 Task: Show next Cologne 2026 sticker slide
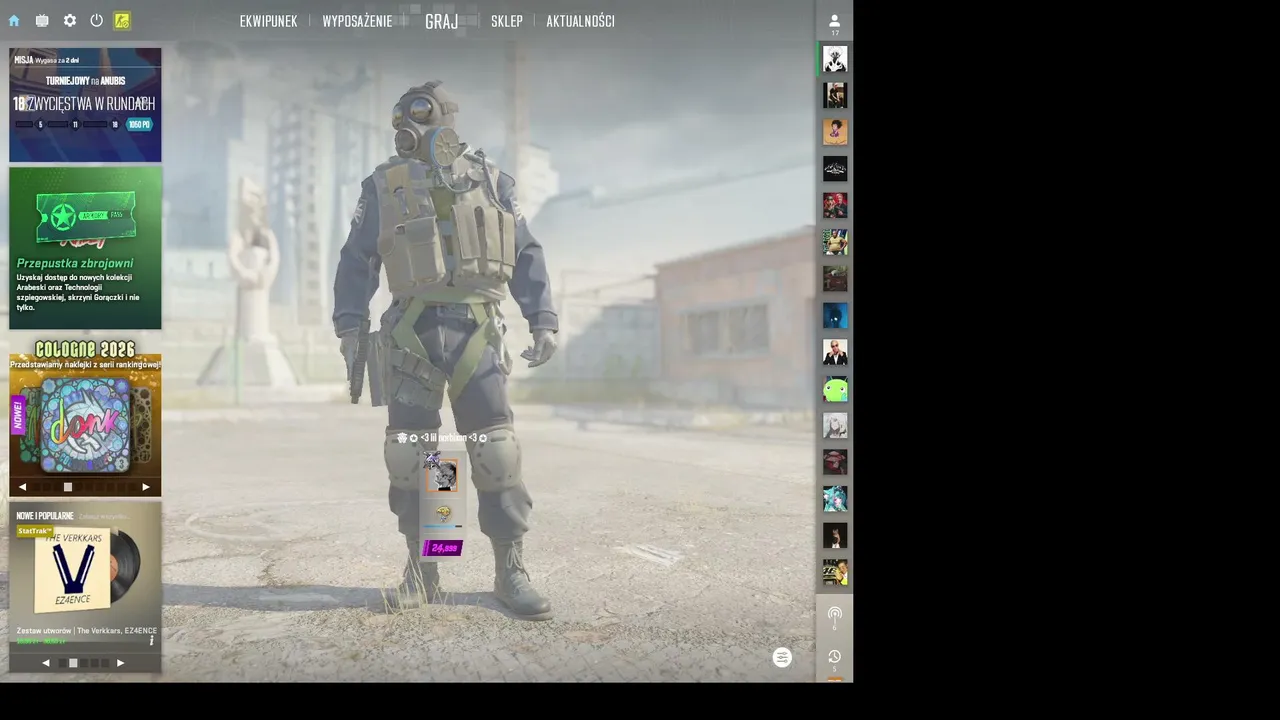[x=146, y=487]
